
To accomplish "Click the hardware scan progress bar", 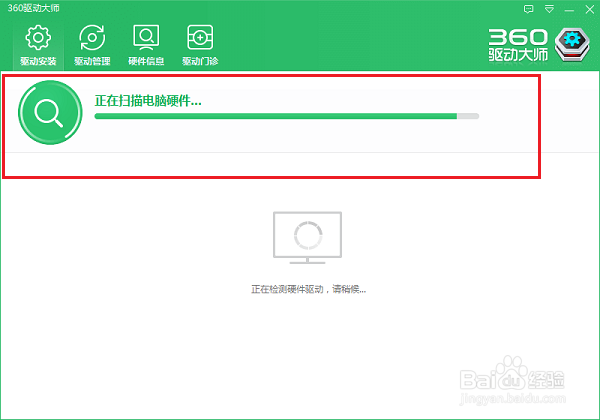I will point(287,116).
